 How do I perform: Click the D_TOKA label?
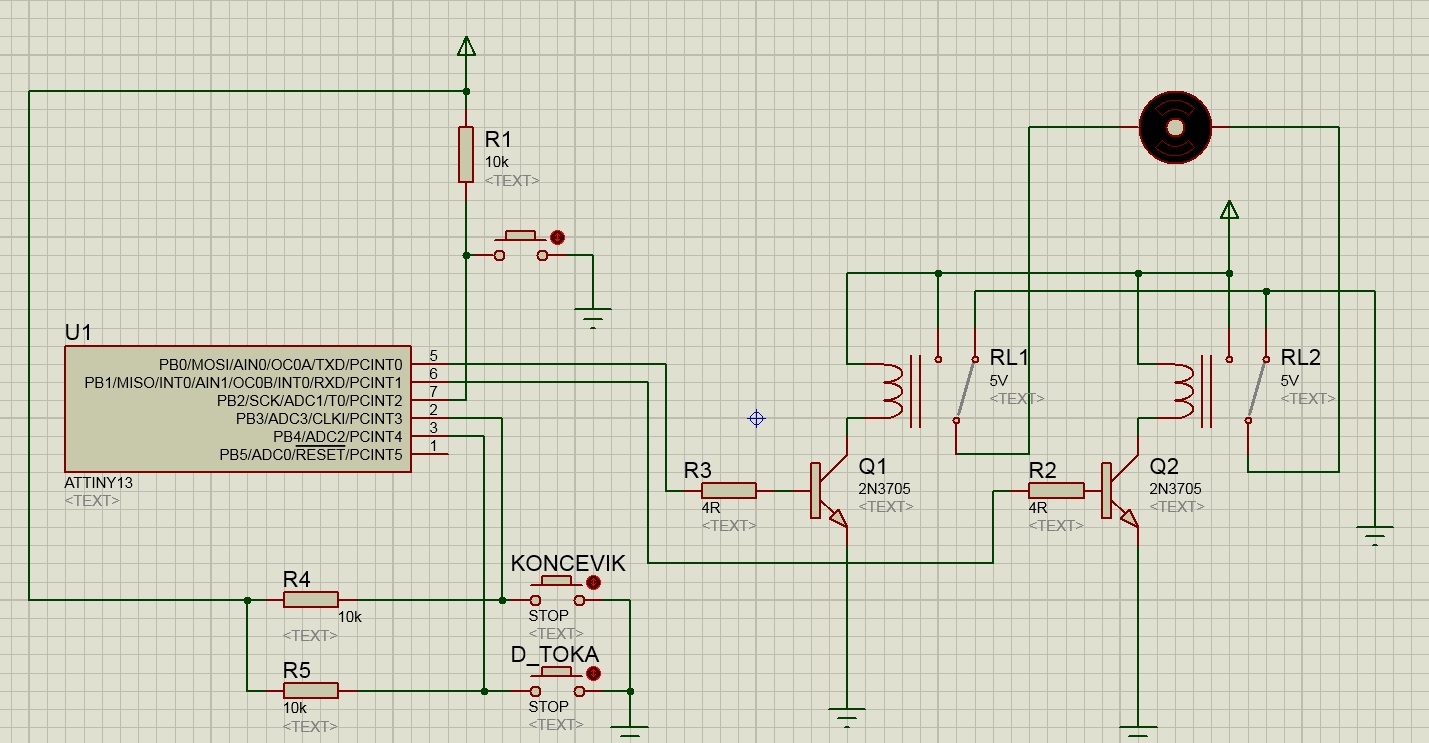pyautogui.click(x=555, y=654)
